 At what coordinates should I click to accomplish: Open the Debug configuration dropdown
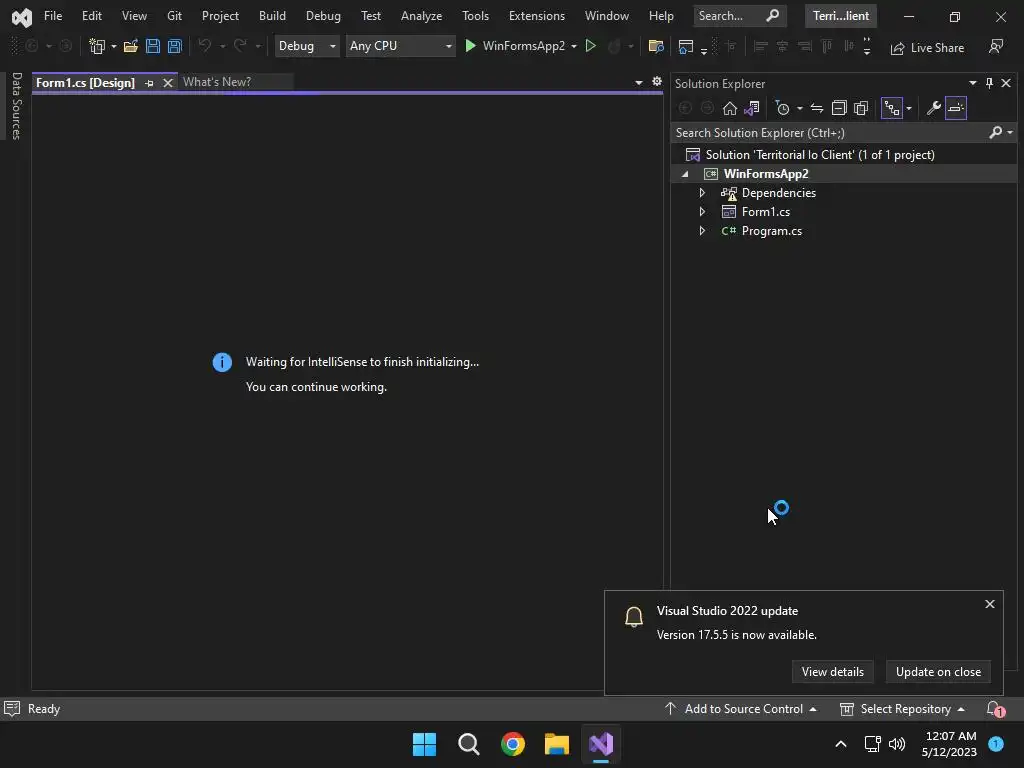point(307,46)
